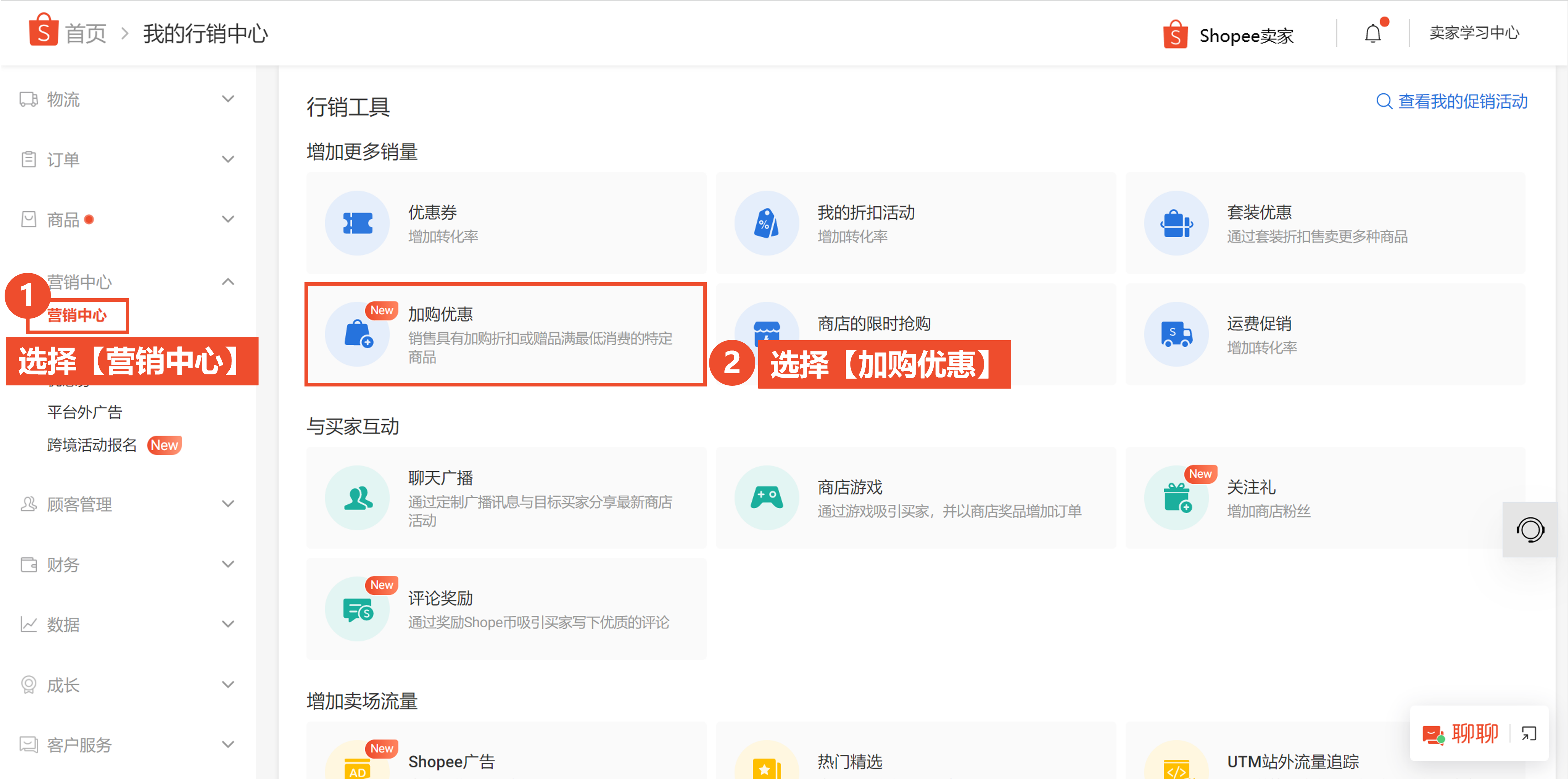Open 跨境活动报名 in the sidebar

[92, 445]
